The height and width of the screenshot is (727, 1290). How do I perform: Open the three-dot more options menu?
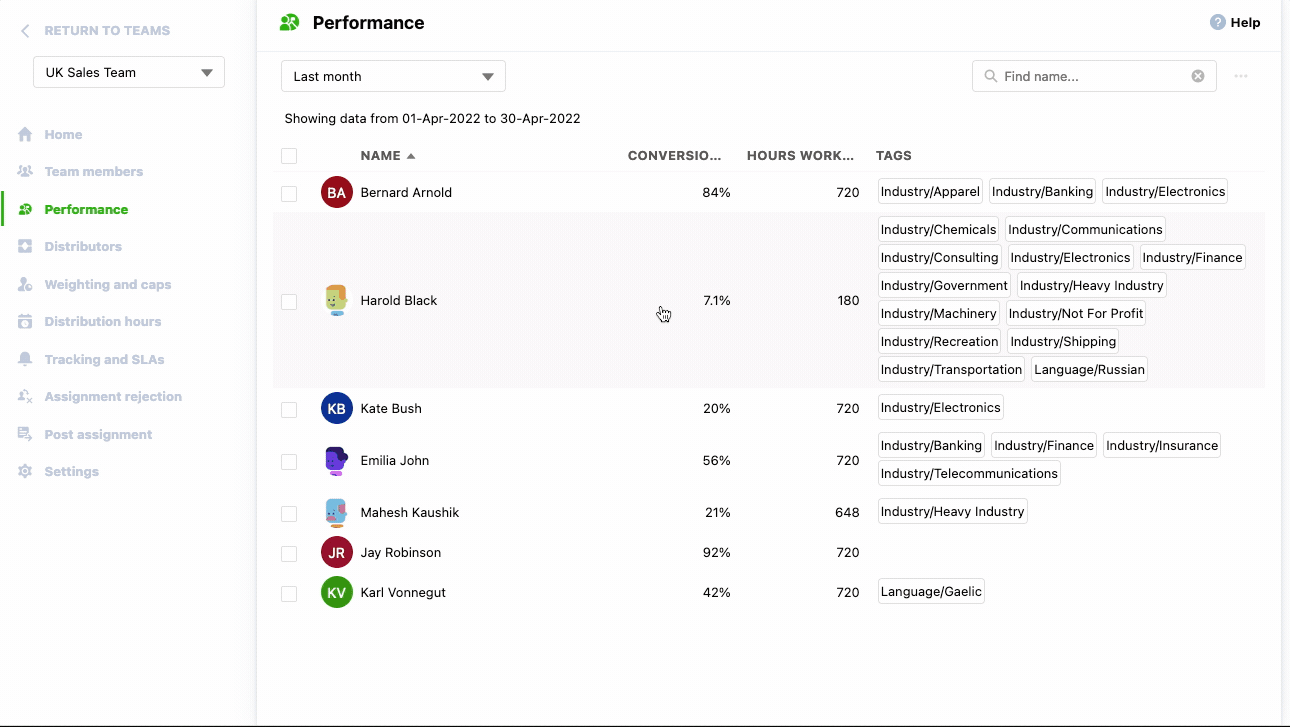tap(1241, 76)
